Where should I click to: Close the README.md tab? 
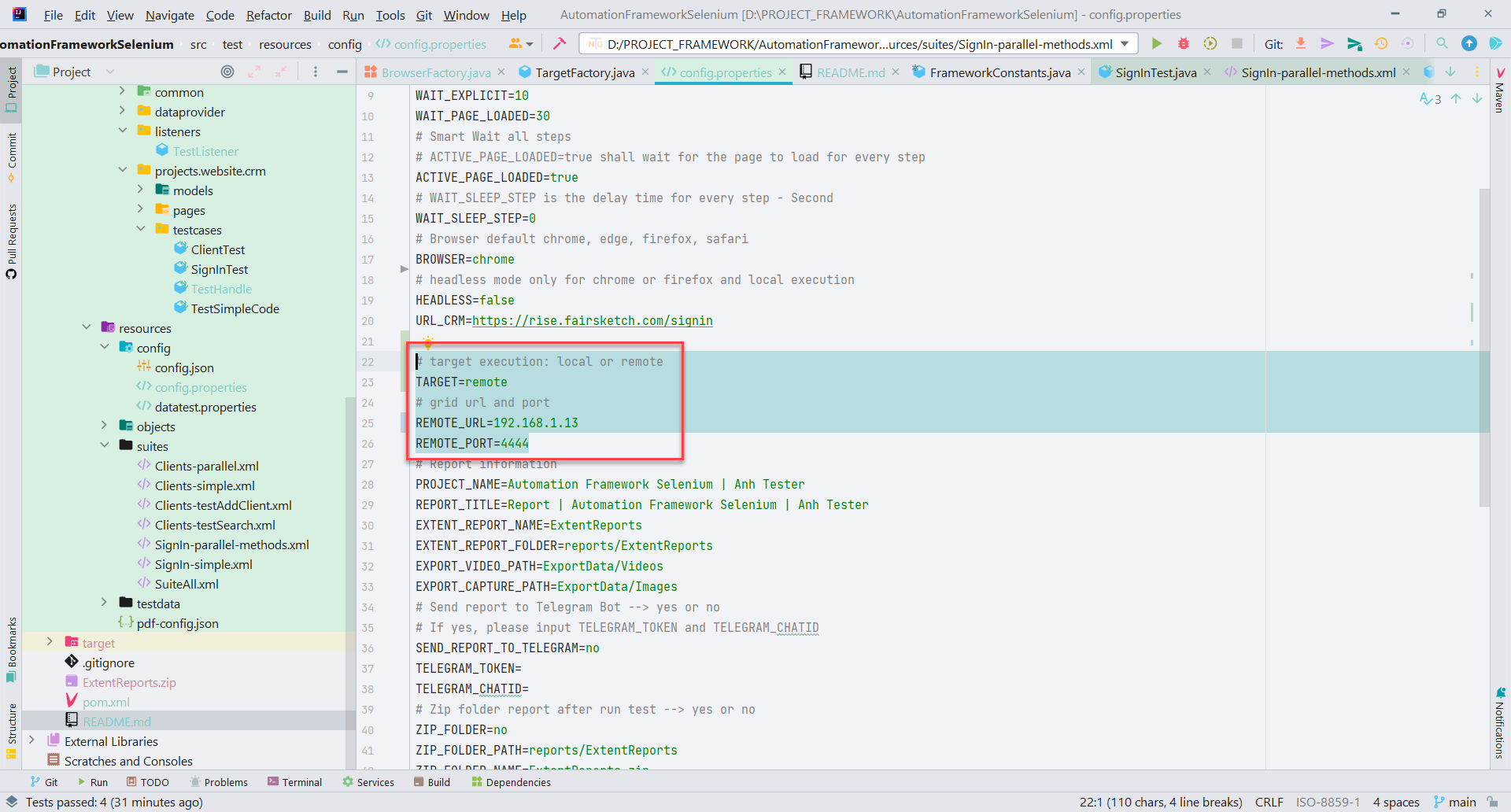[896, 72]
